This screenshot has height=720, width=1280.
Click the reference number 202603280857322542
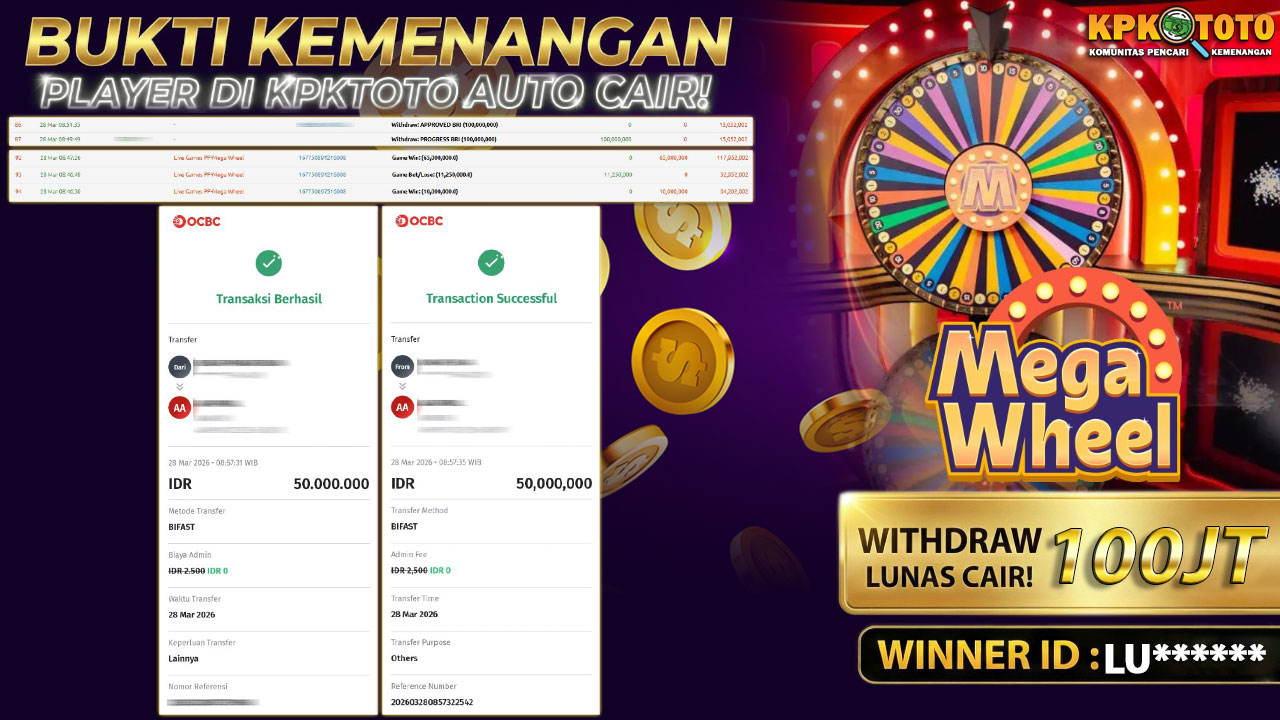pos(432,702)
